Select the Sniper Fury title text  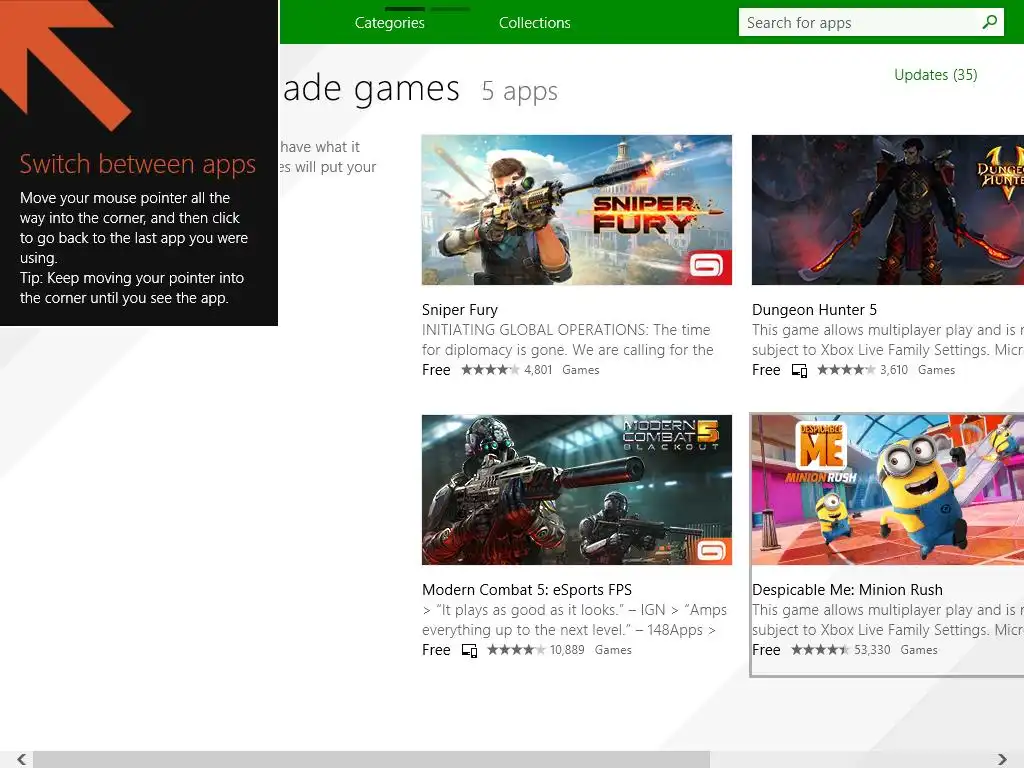pos(460,310)
